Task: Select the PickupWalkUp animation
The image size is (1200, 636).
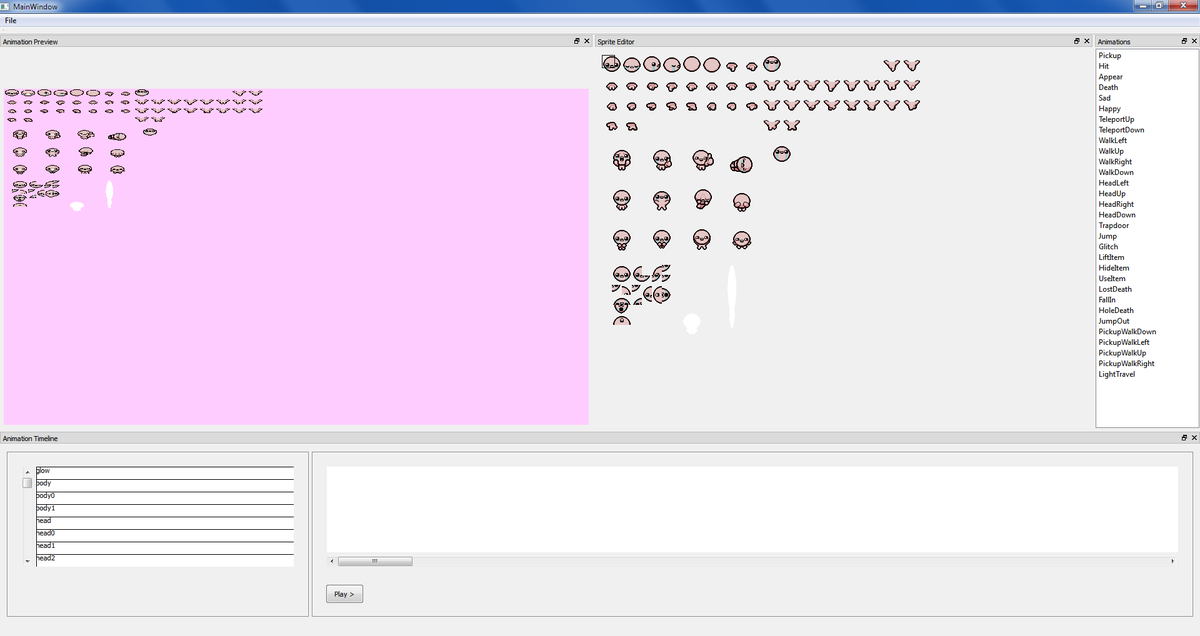Action: [1146, 353]
